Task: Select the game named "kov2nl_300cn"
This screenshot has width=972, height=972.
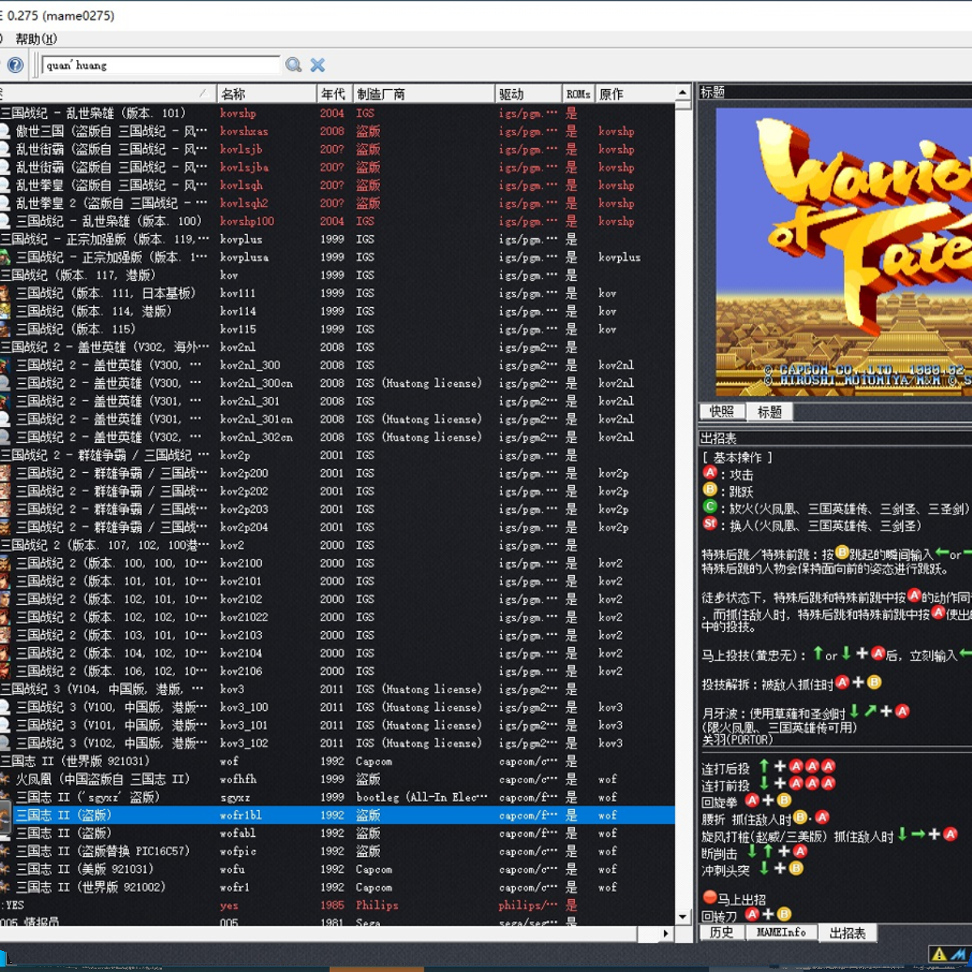Action: [256, 383]
